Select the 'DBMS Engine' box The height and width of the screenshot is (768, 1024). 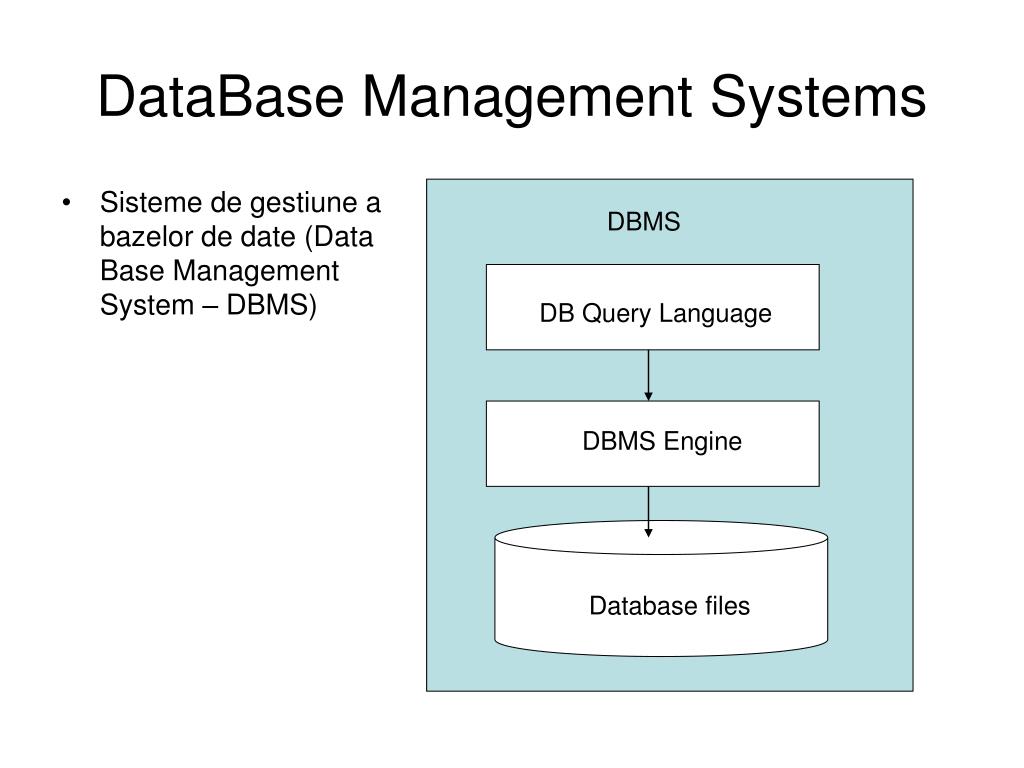click(652, 443)
